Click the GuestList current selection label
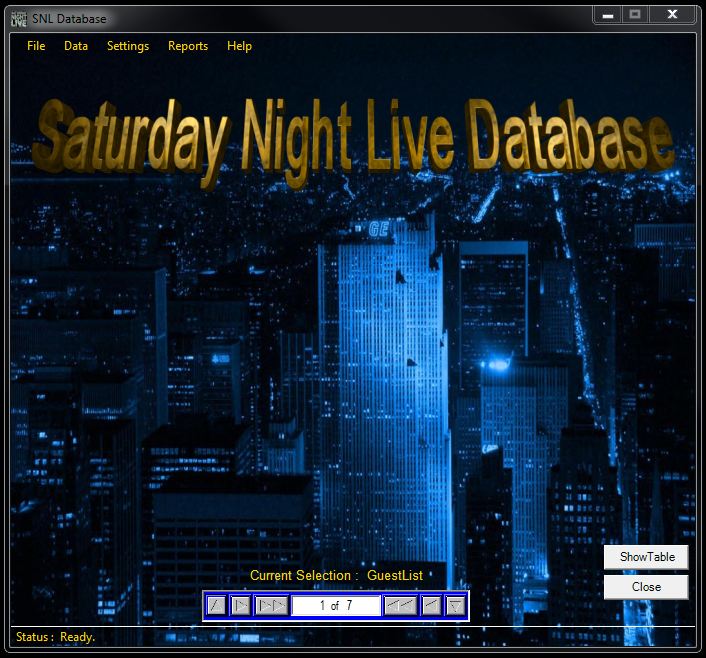 coord(395,575)
